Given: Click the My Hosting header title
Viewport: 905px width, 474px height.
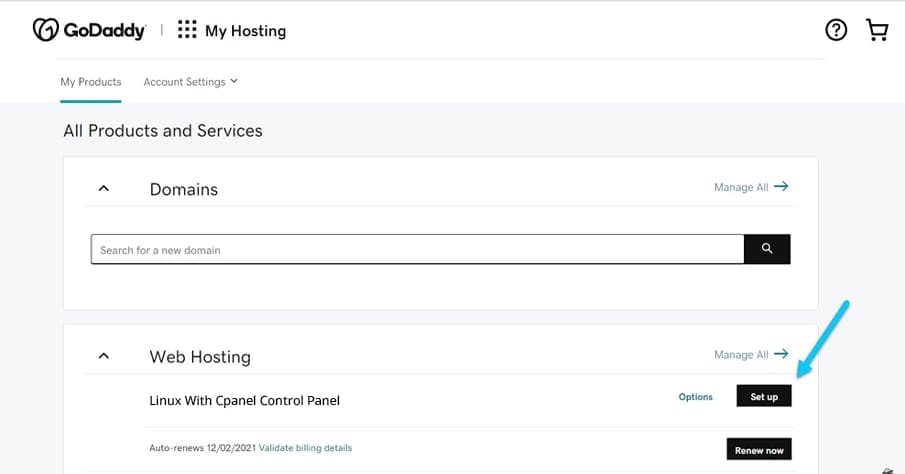Looking at the screenshot, I should [245, 31].
